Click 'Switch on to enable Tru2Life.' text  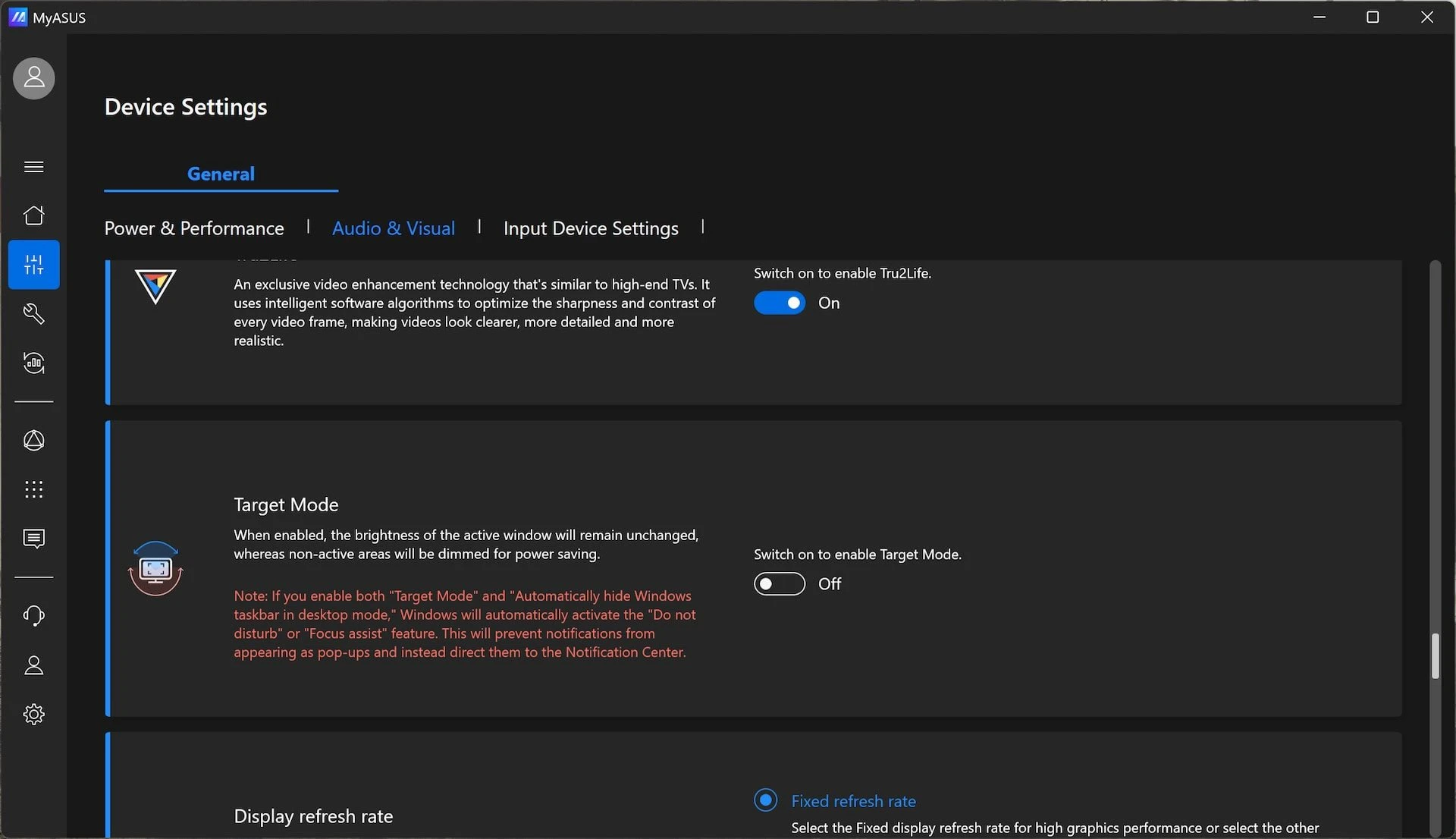click(x=843, y=273)
